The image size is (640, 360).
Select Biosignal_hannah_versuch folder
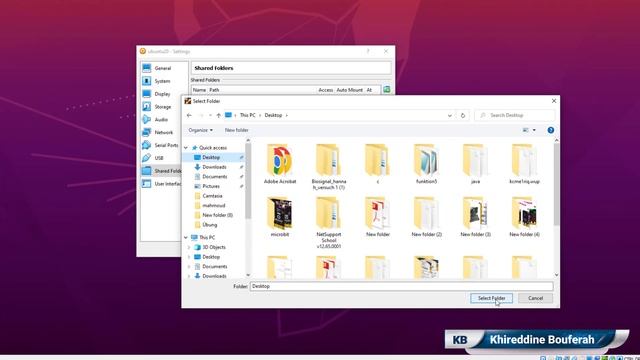click(329, 167)
